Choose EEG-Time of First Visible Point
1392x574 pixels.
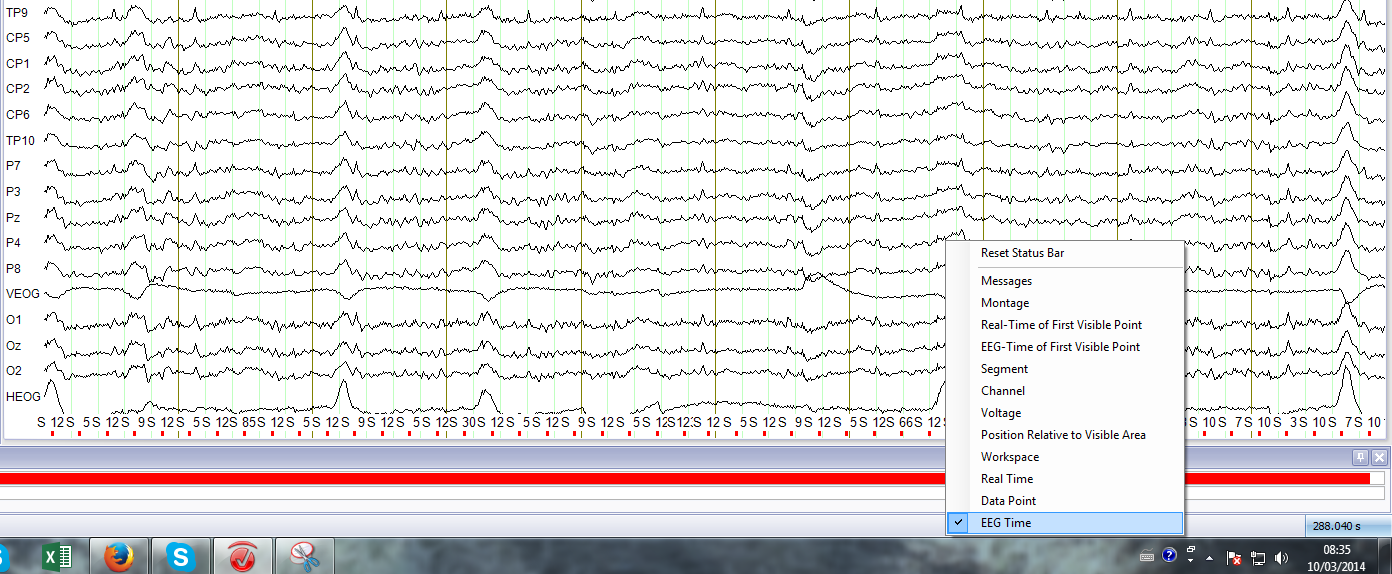(1064, 347)
